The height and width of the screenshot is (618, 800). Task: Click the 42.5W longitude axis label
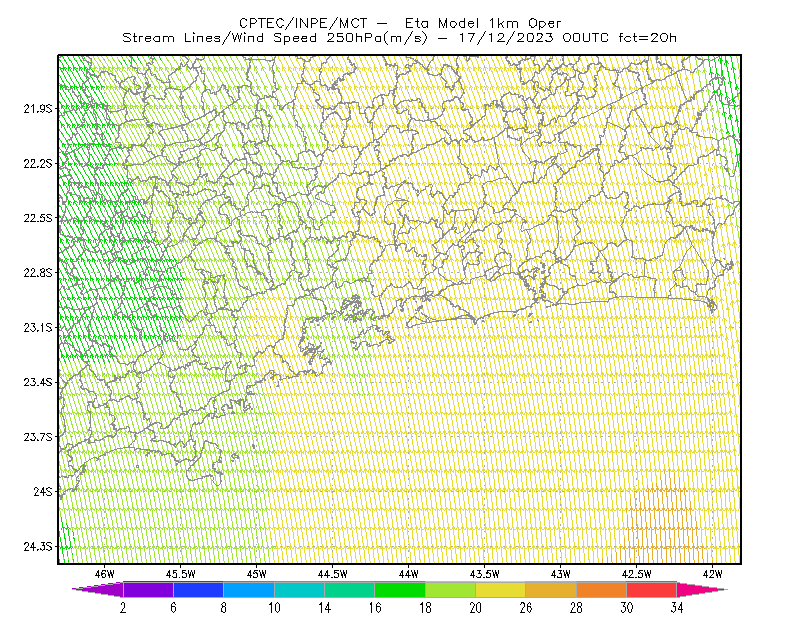click(x=636, y=574)
